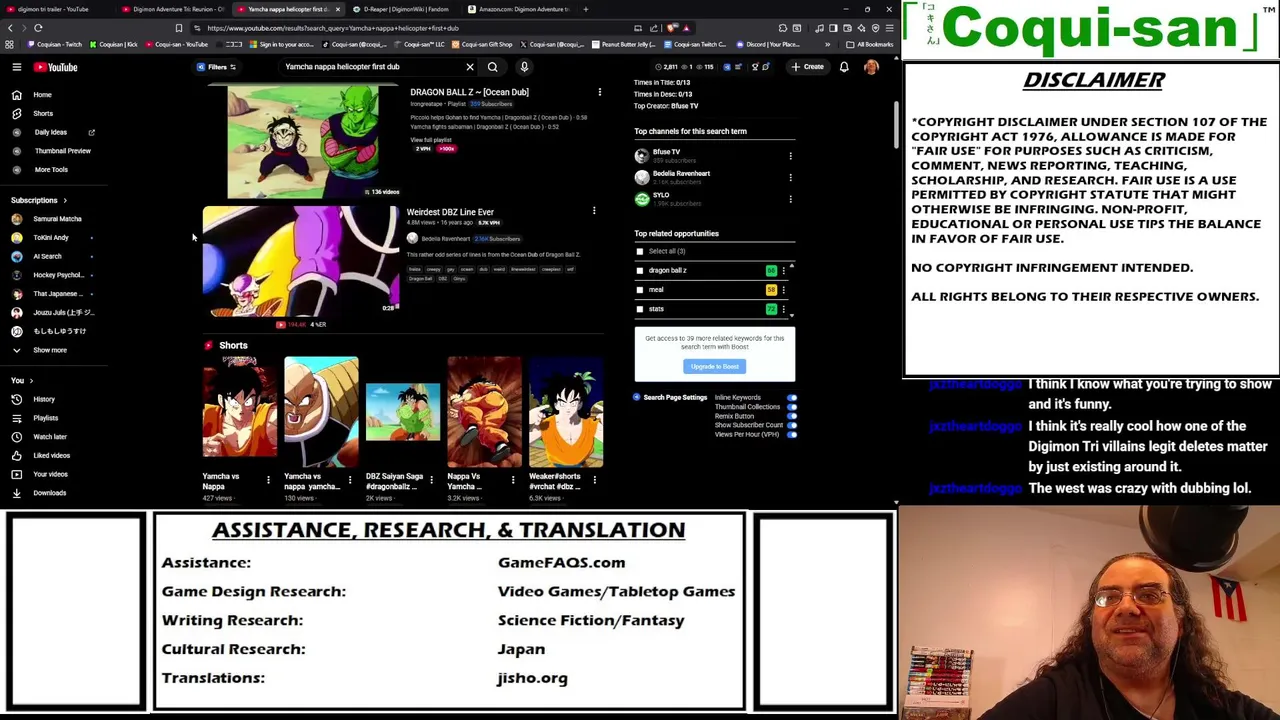Open the YouTube hamburger guide menu

(x=17, y=67)
